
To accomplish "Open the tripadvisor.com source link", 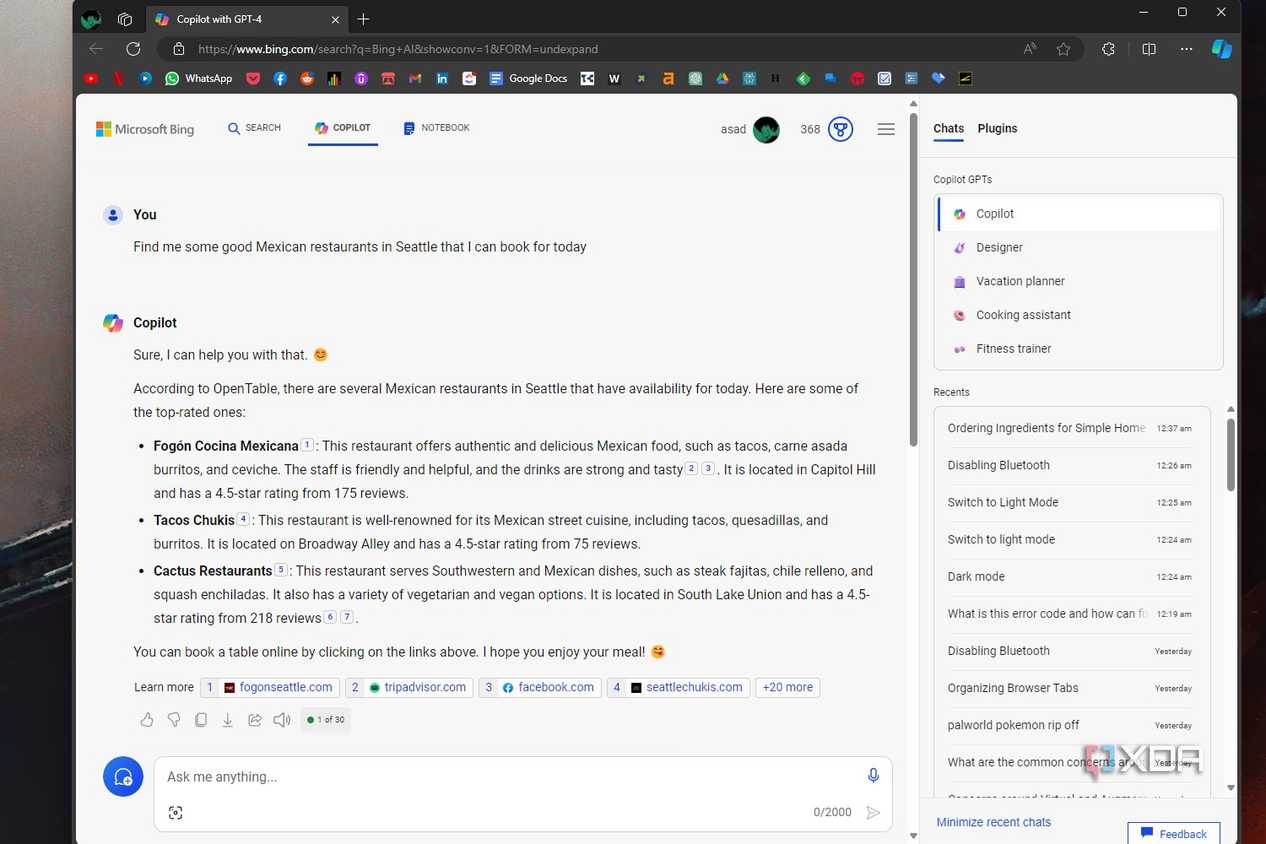I will point(408,688).
